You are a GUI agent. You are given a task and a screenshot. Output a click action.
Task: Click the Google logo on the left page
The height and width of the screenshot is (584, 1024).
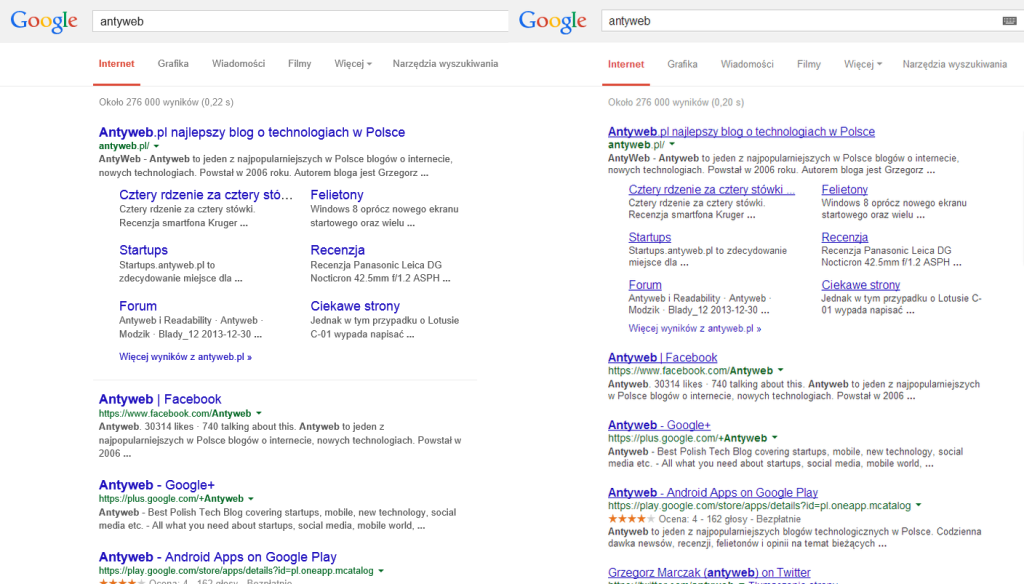click(44, 21)
